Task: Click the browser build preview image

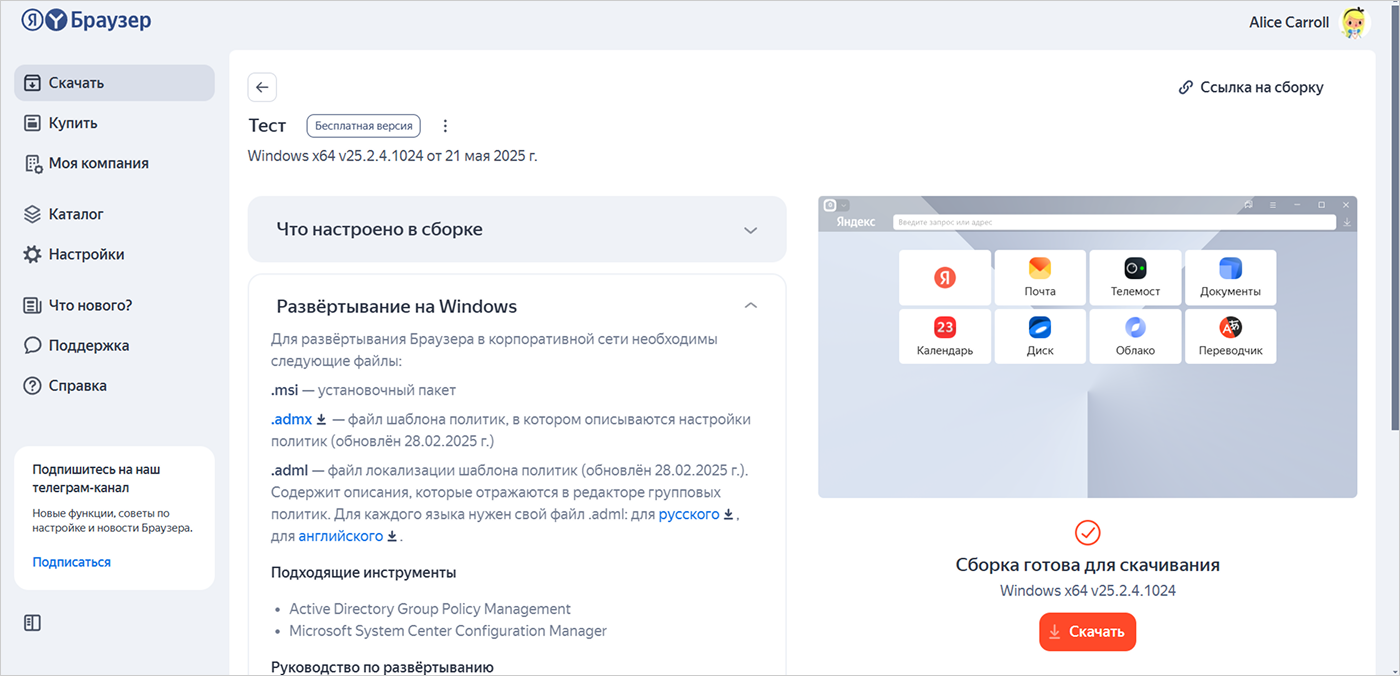Action: click(1087, 346)
